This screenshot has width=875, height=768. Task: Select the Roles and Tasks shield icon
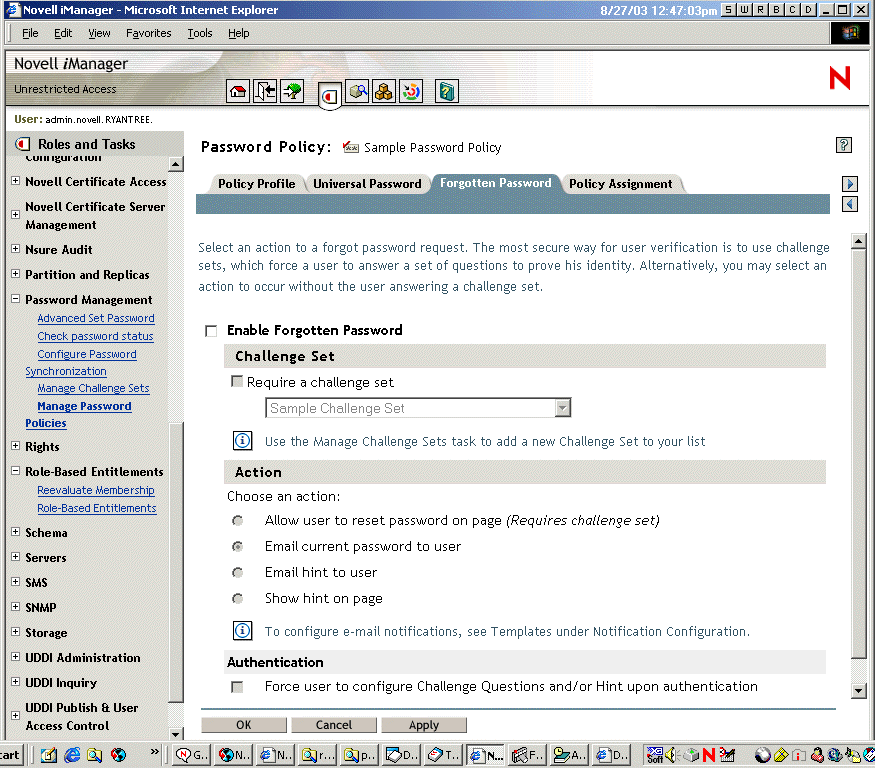[x=330, y=91]
